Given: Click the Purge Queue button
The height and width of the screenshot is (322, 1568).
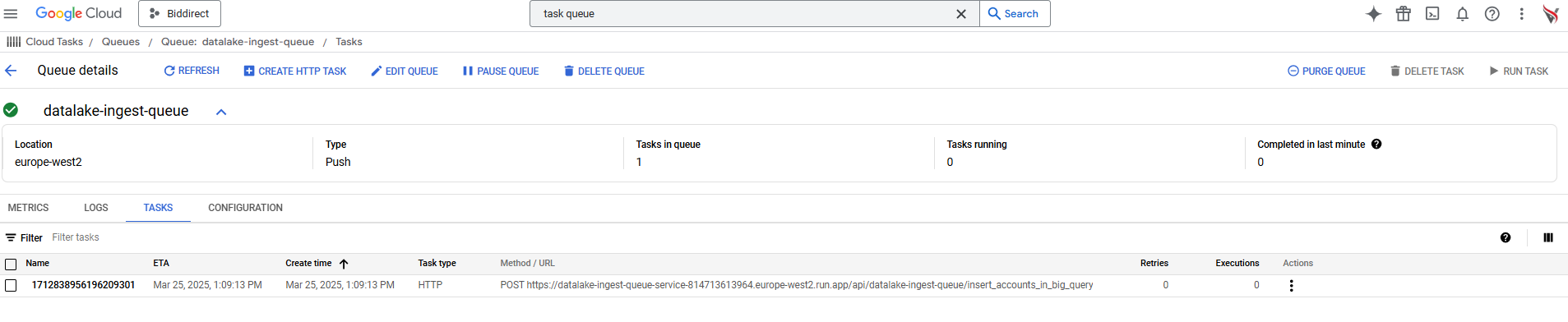Looking at the screenshot, I should (x=1326, y=71).
